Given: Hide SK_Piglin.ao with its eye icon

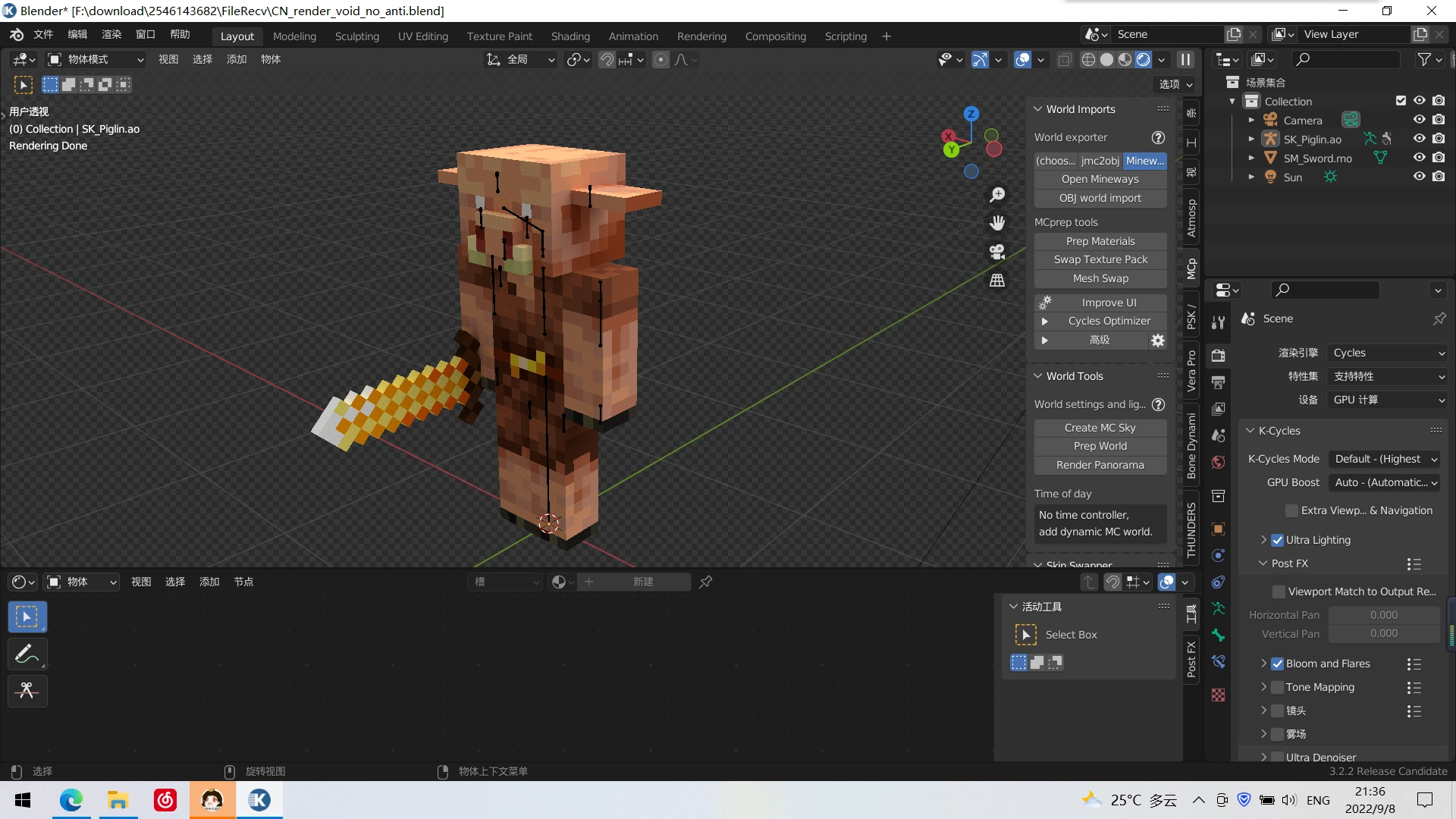Looking at the screenshot, I should tap(1419, 139).
